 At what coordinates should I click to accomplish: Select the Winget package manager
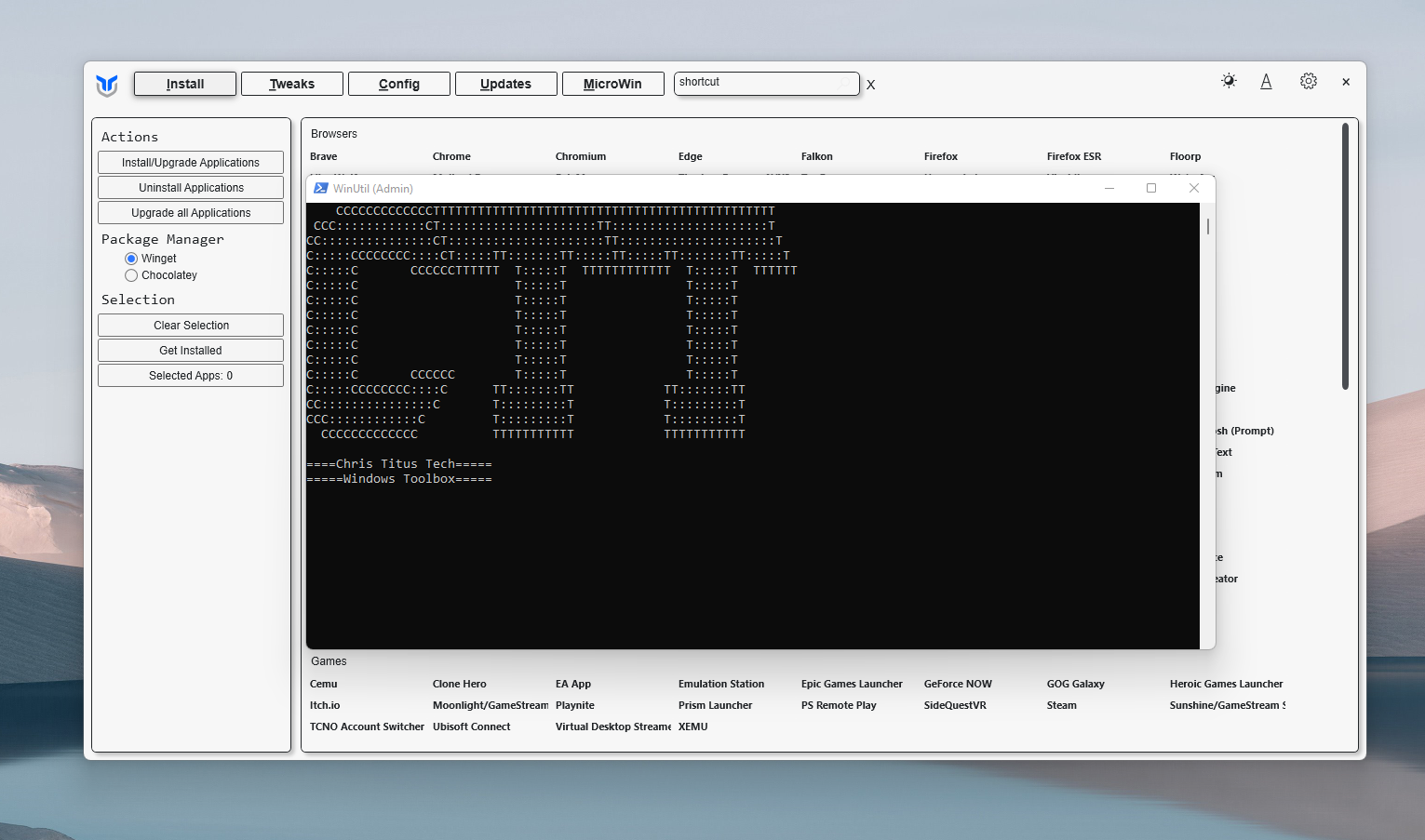tap(131, 258)
